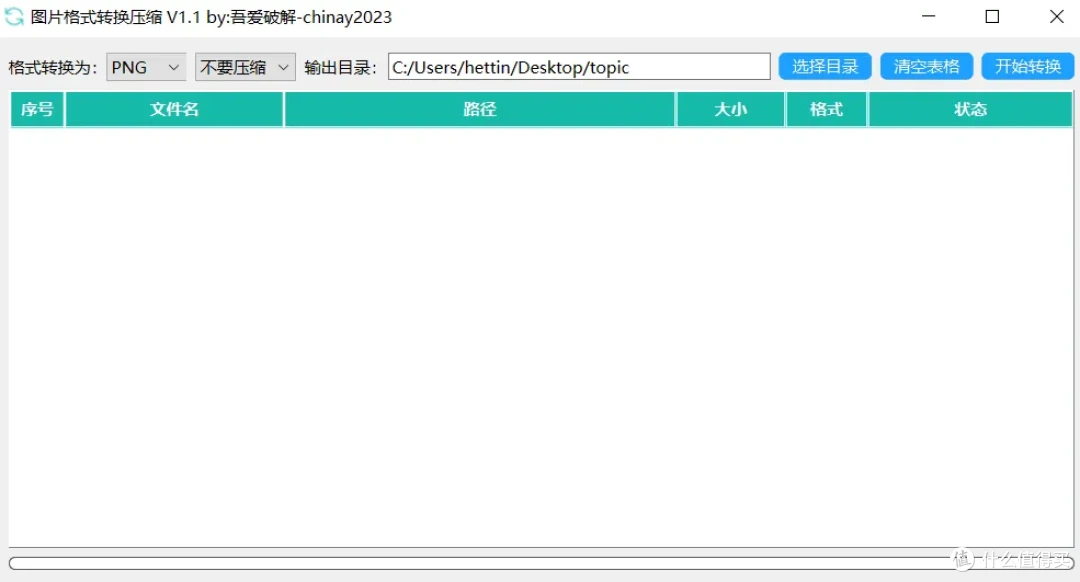Click the 清空表格 button
The image size is (1080, 582).
(926, 67)
